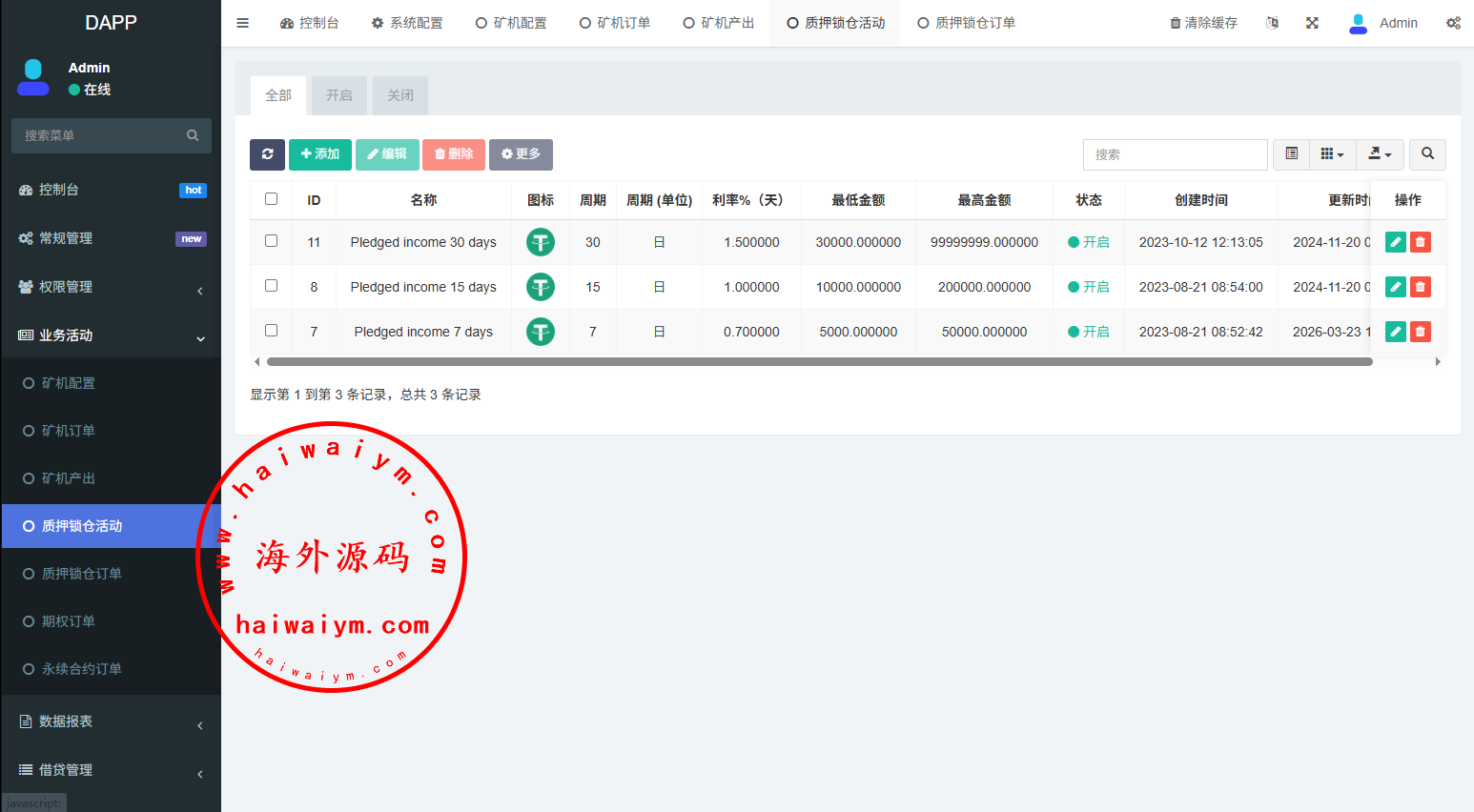Check the select-all checkbox in table header
This screenshot has width=1474, height=812.
(x=272, y=199)
